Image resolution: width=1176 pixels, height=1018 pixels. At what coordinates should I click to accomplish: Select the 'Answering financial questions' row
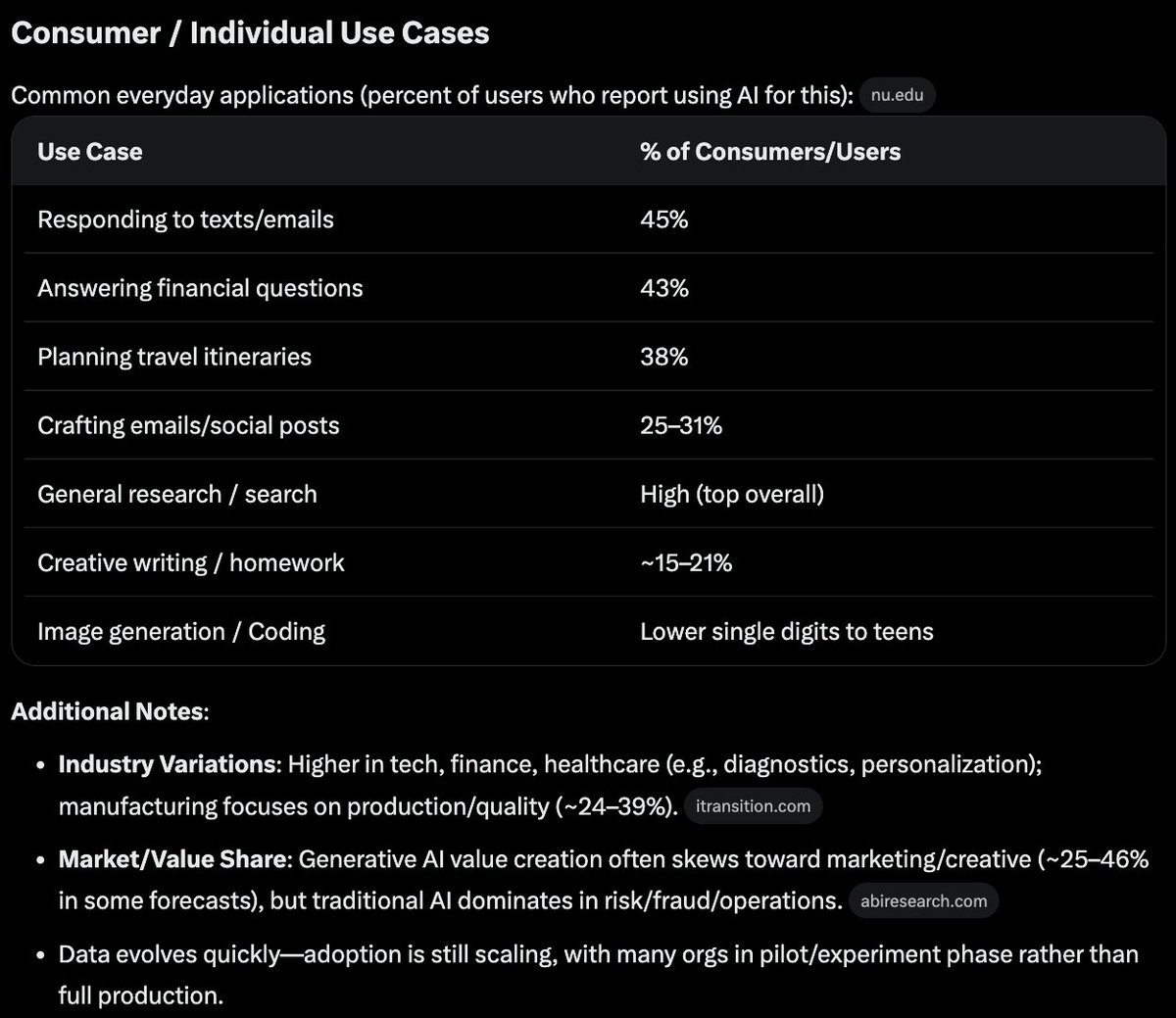point(588,288)
